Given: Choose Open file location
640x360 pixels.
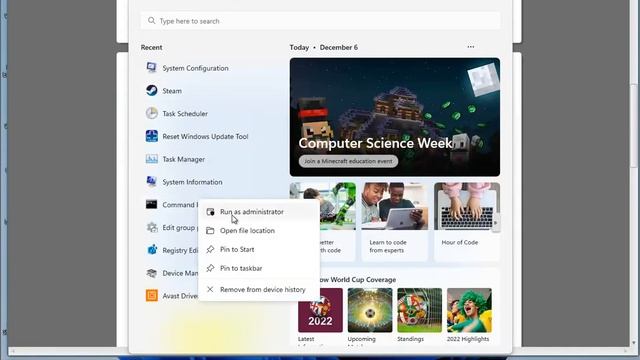Looking at the screenshot, I should (258, 231).
